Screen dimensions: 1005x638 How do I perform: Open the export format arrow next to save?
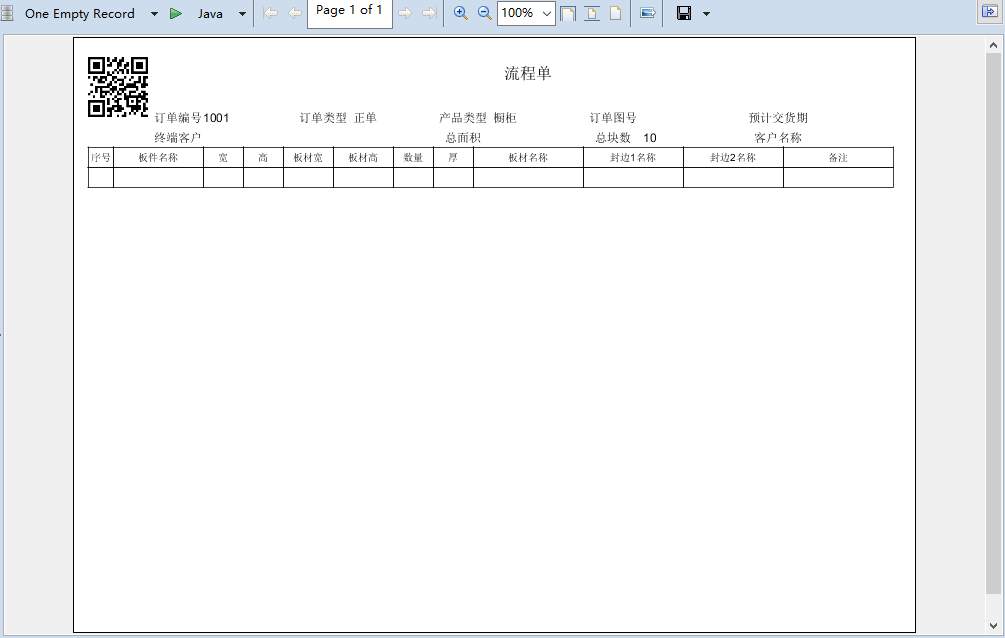[x=706, y=13]
